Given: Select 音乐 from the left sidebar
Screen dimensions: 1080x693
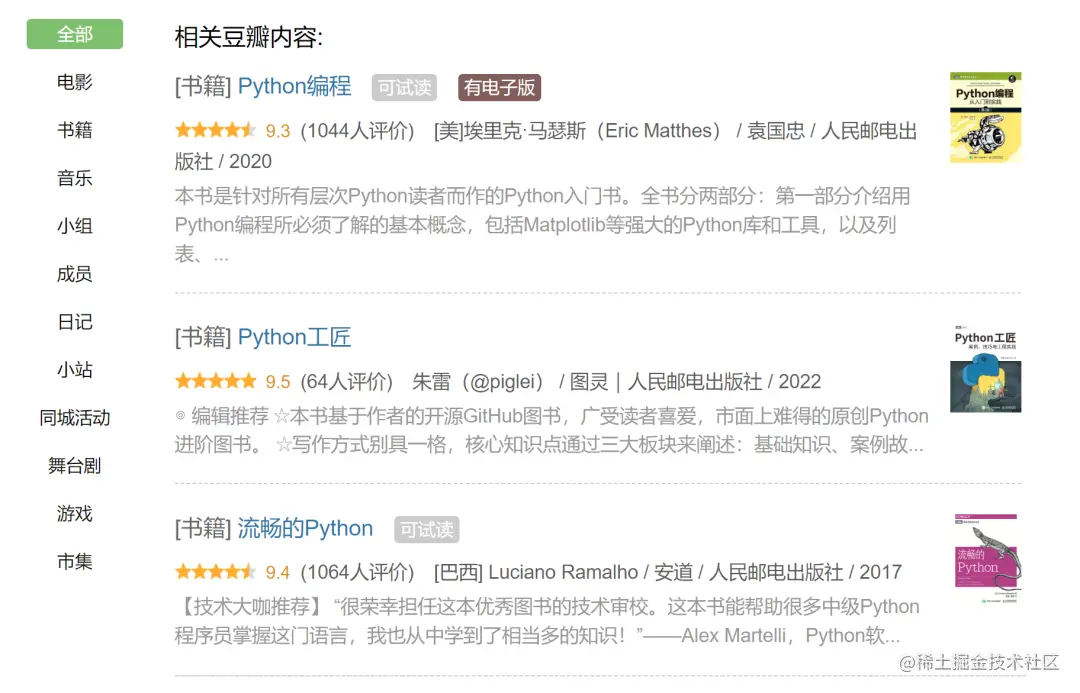Looking at the screenshot, I should 73,178.
